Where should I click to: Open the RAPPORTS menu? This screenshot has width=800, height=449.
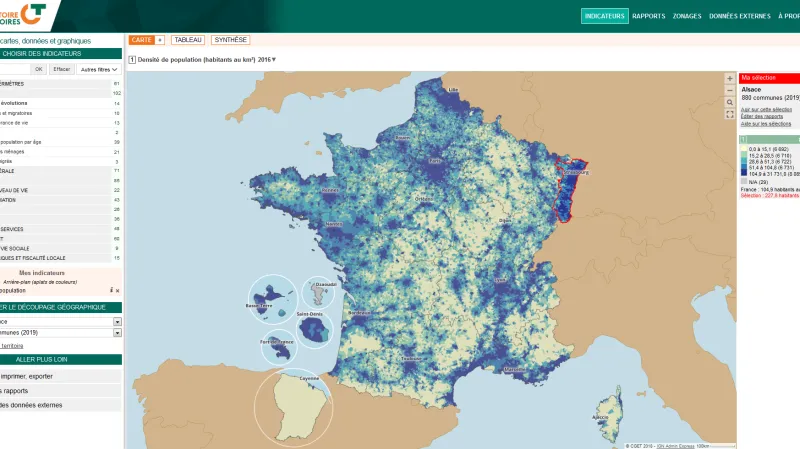click(649, 16)
